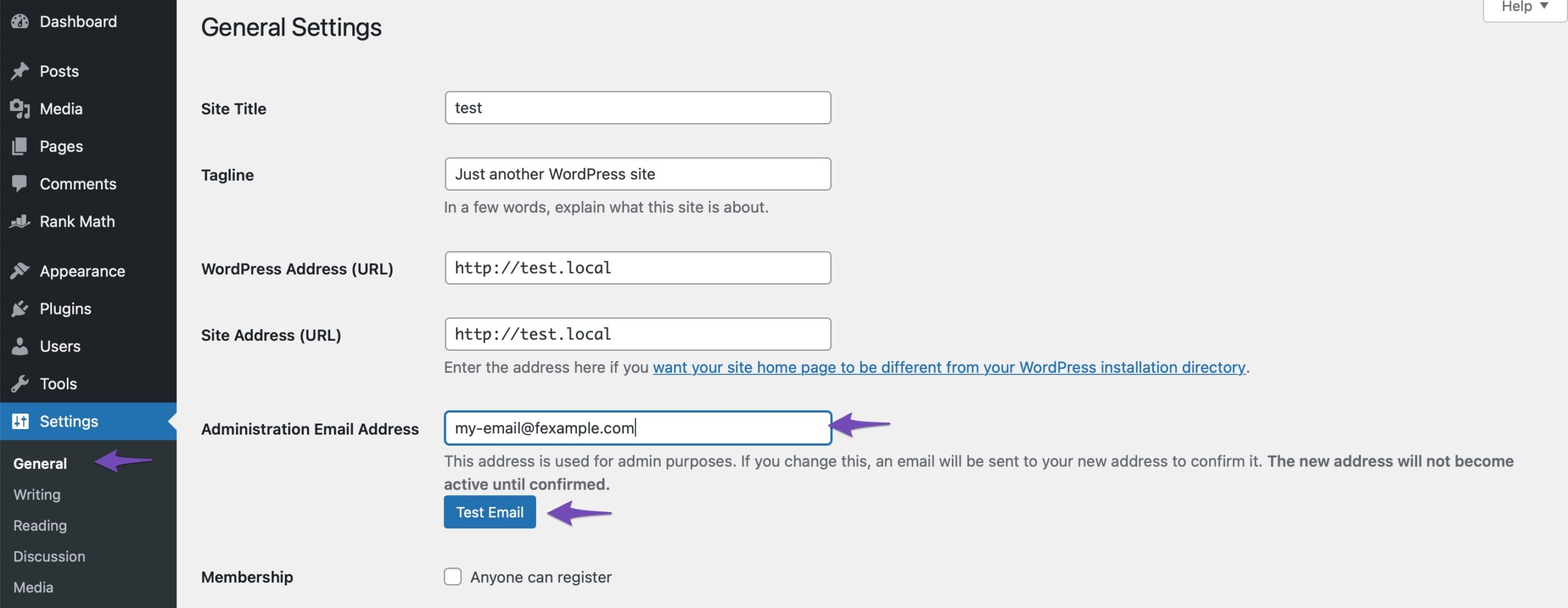Click the Tagline text field
Viewport: 1568px width, 608px height.
tap(637, 173)
